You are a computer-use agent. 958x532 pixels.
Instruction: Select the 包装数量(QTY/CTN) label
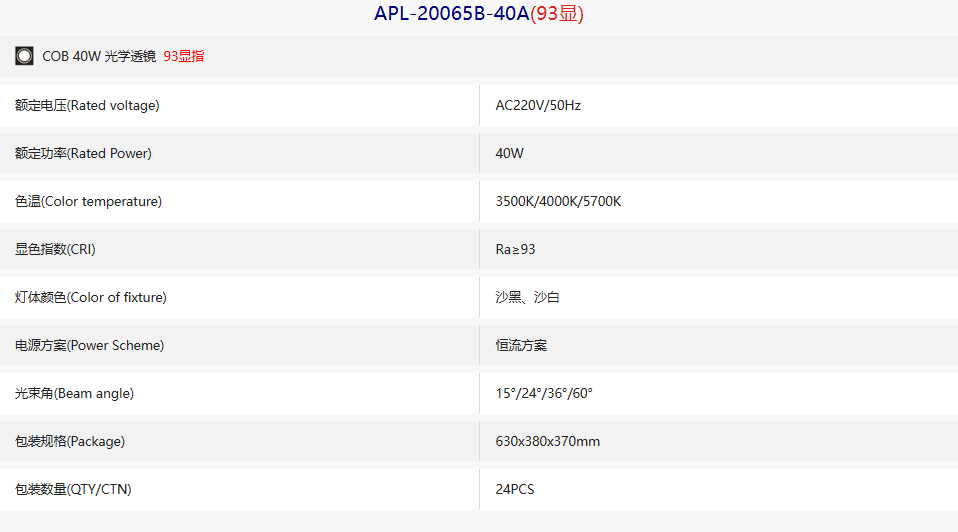point(73,489)
